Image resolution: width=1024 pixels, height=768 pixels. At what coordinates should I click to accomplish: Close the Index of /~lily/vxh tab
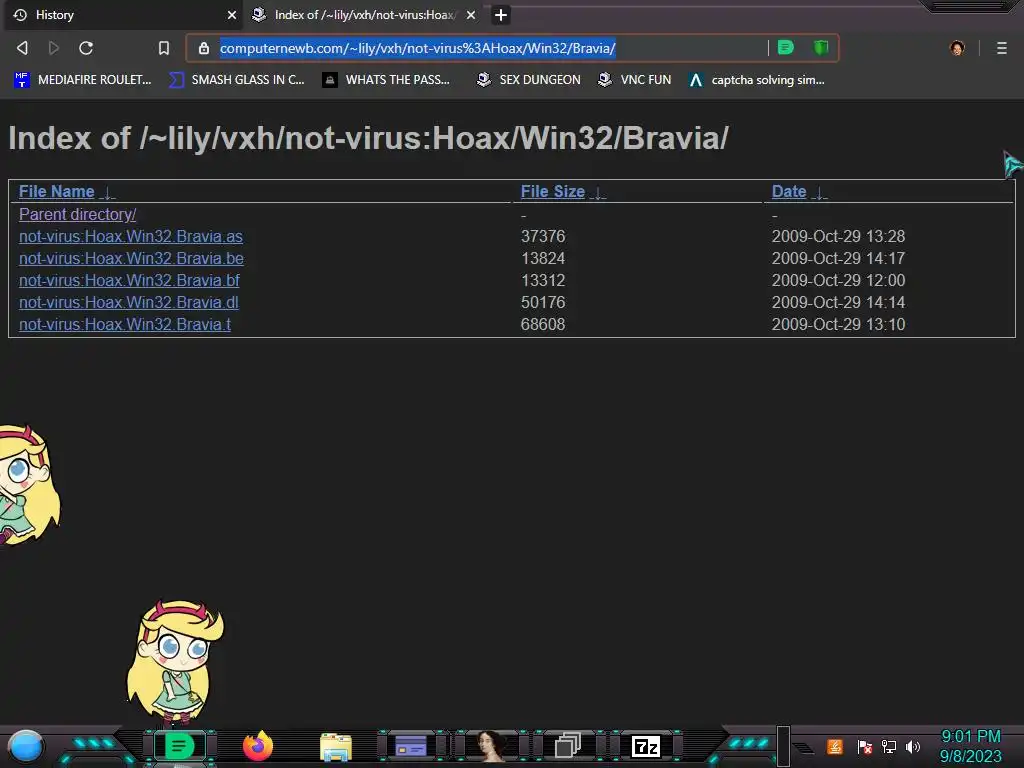471,15
